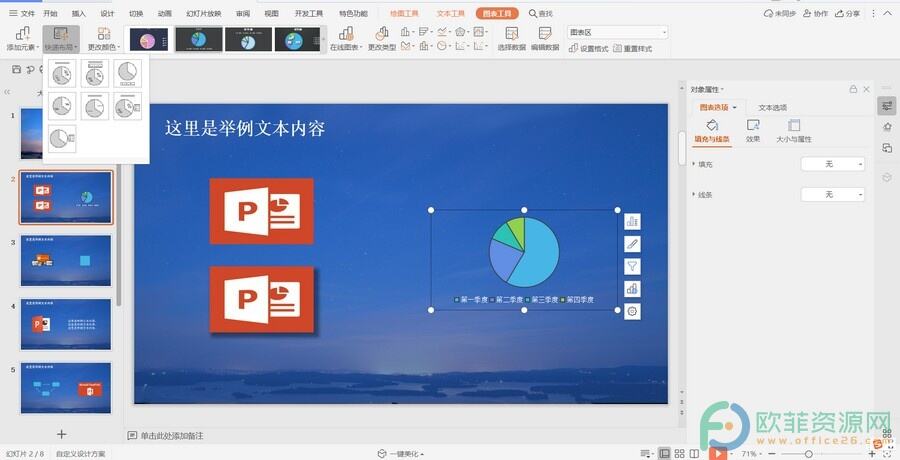Pick the fifth quick layout in second row
Screen dimensions: 900x460
coord(95,106)
